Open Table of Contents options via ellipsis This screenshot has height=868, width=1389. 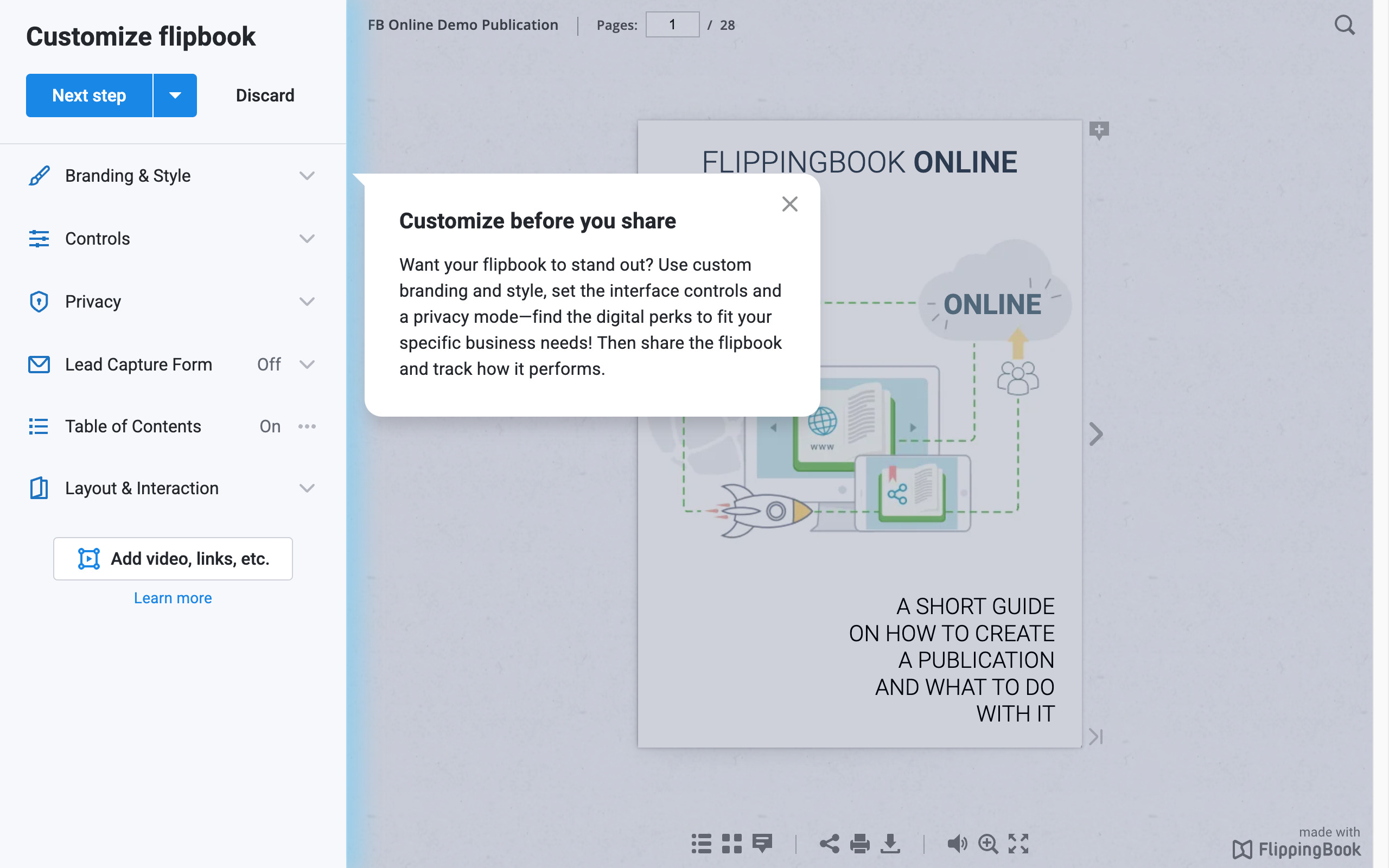click(308, 426)
